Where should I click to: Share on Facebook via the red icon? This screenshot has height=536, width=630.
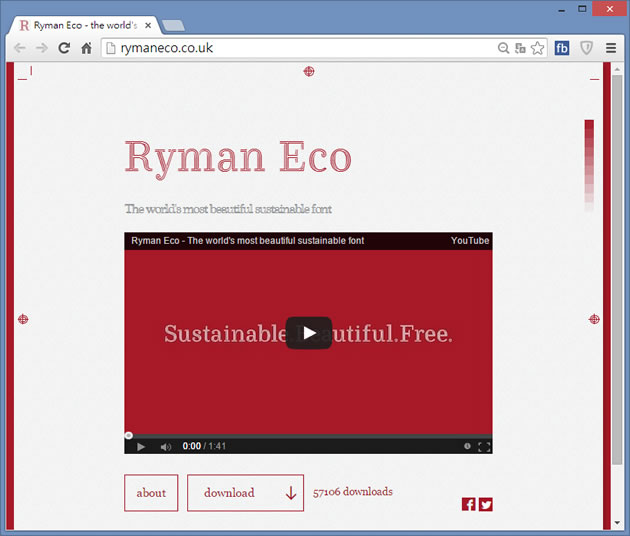(468, 504)
